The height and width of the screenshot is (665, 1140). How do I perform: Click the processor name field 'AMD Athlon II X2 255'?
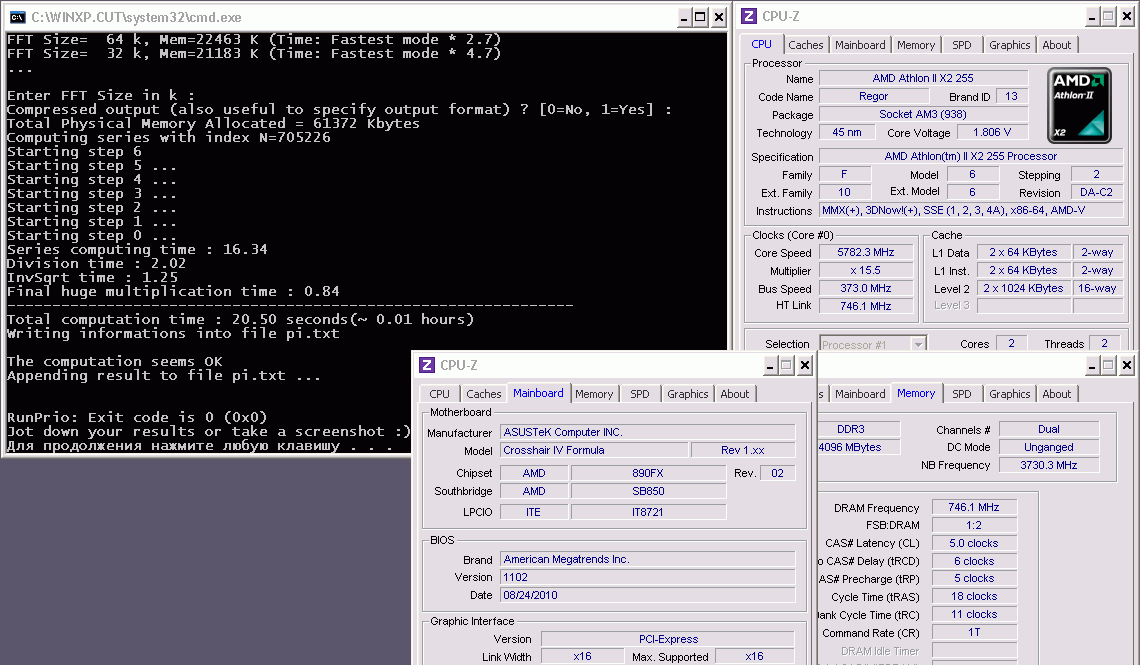coord(923,78)
